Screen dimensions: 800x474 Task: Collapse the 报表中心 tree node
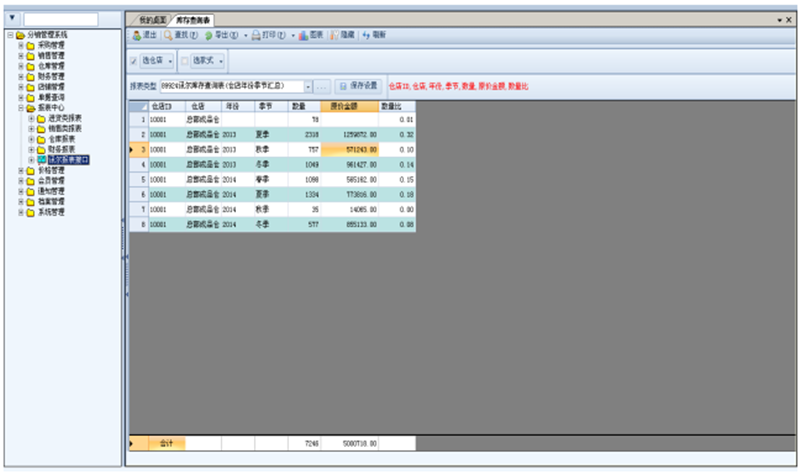click(x=20, y=107)
